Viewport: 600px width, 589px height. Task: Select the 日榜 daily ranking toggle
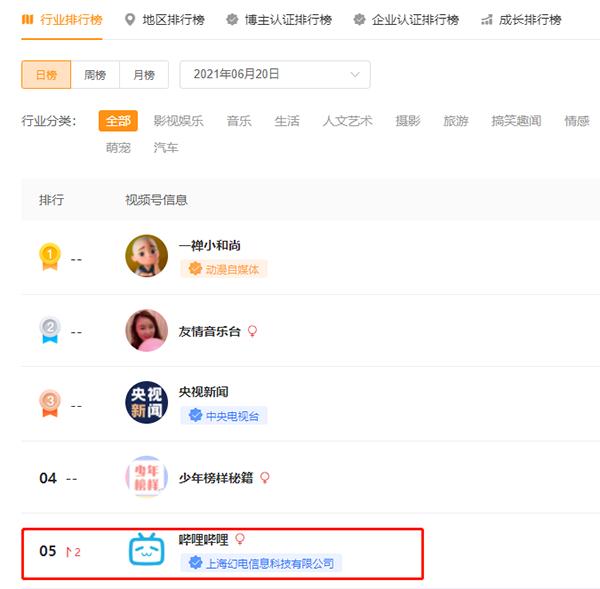pos(46,75)
